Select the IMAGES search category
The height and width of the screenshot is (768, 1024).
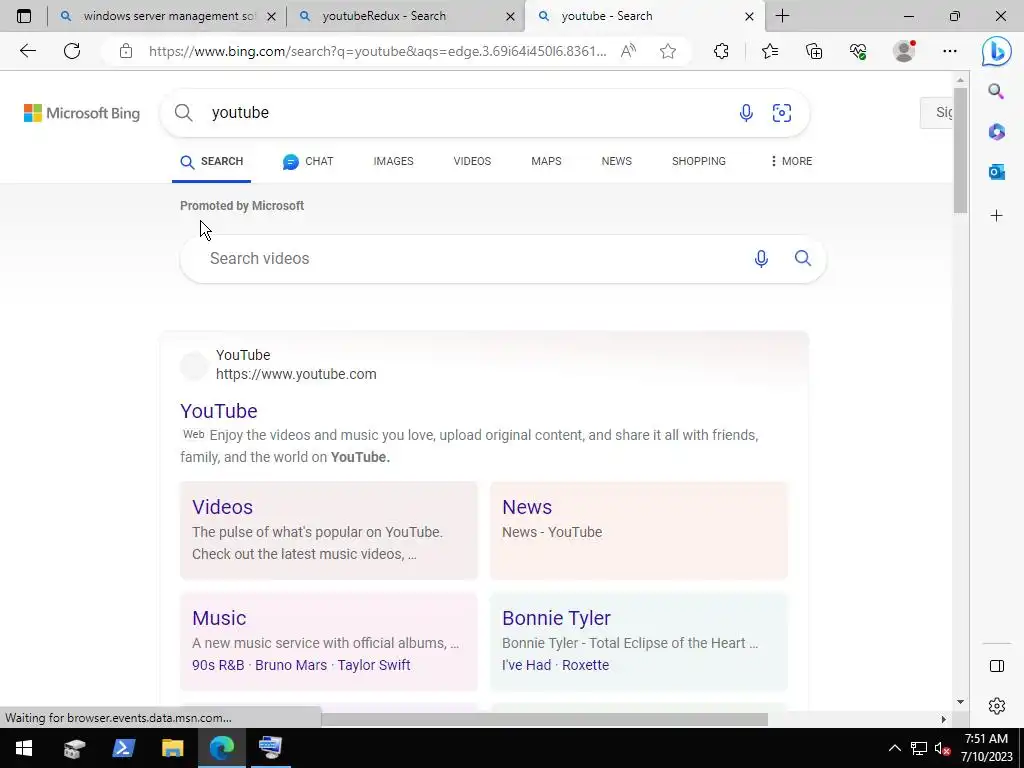[393, 161]
